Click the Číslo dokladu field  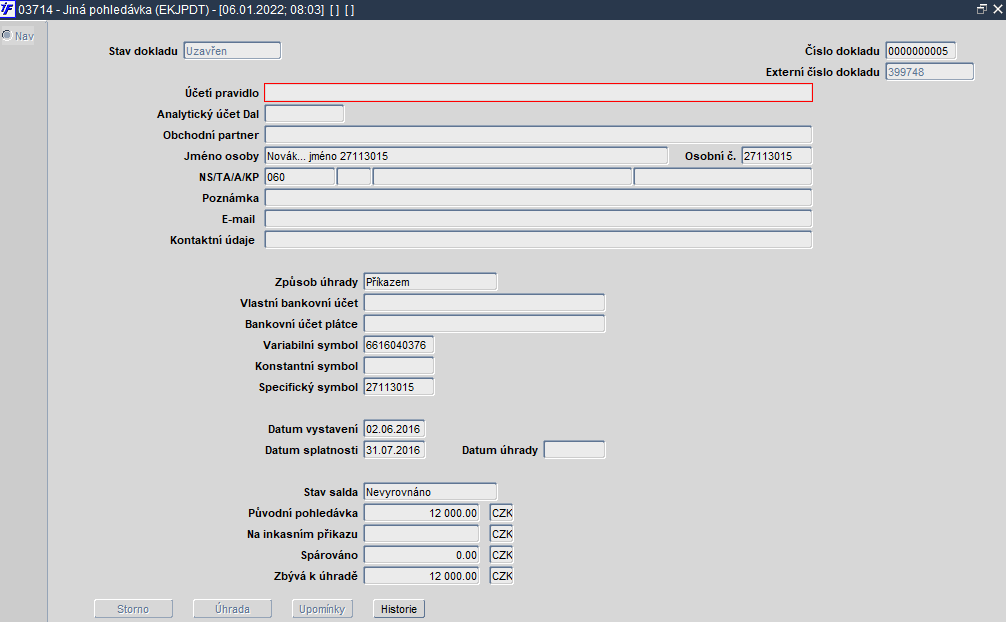pyautogui.click(x=921, y=51)
